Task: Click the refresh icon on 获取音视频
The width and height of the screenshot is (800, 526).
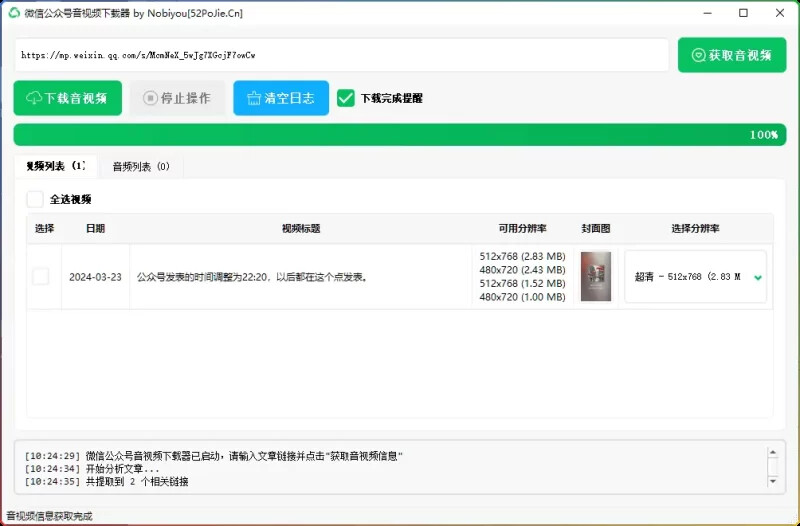Action: pyautogui.click(x=697, y=56)
